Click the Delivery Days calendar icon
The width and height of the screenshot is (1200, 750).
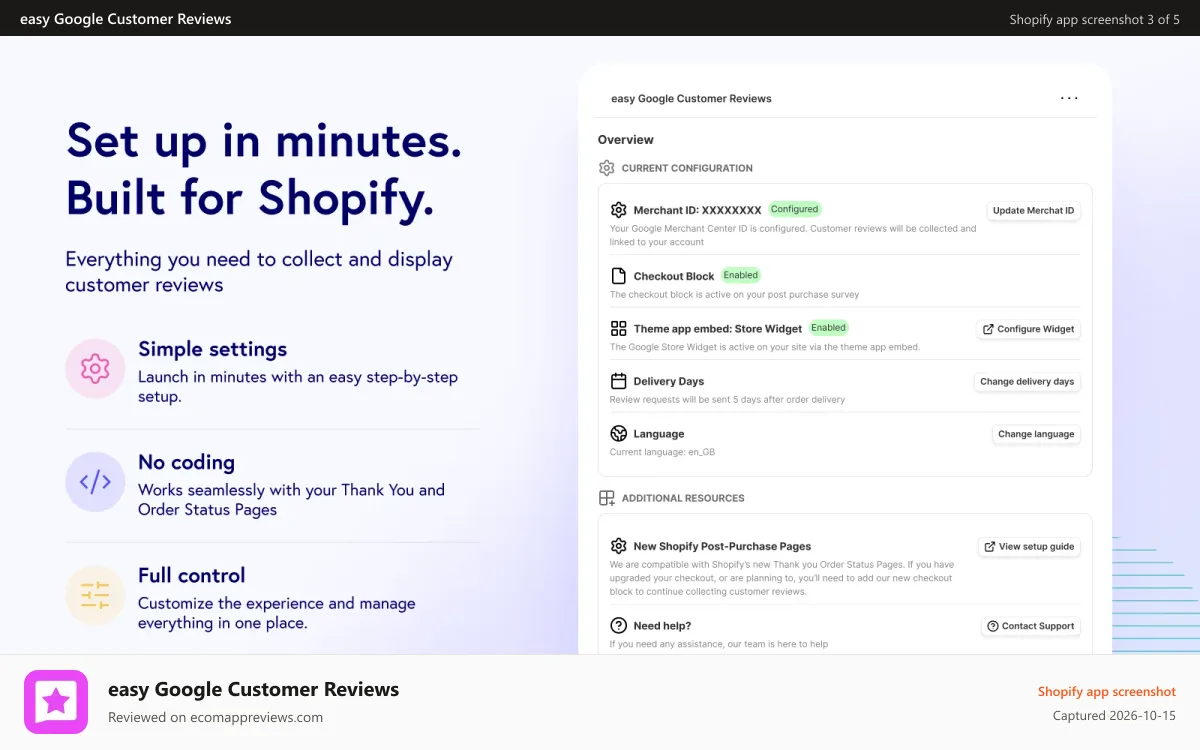coord(618,381)
